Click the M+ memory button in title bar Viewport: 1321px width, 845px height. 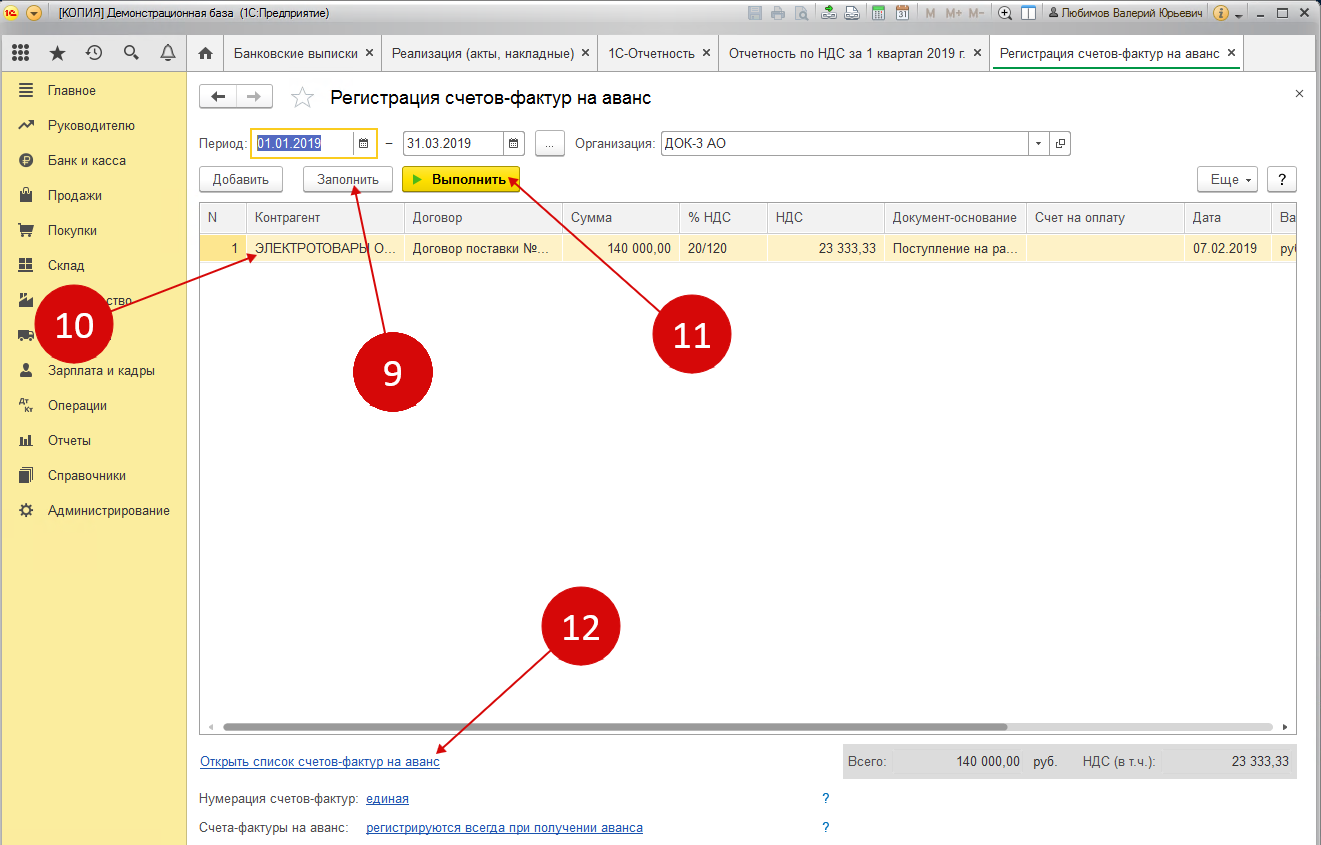(x=953, y=13)
